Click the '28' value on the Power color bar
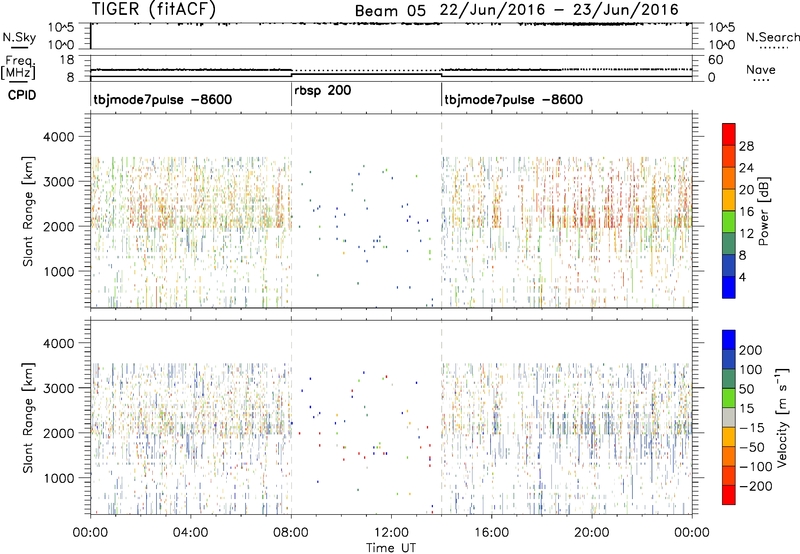 click(x=746, y=146)
